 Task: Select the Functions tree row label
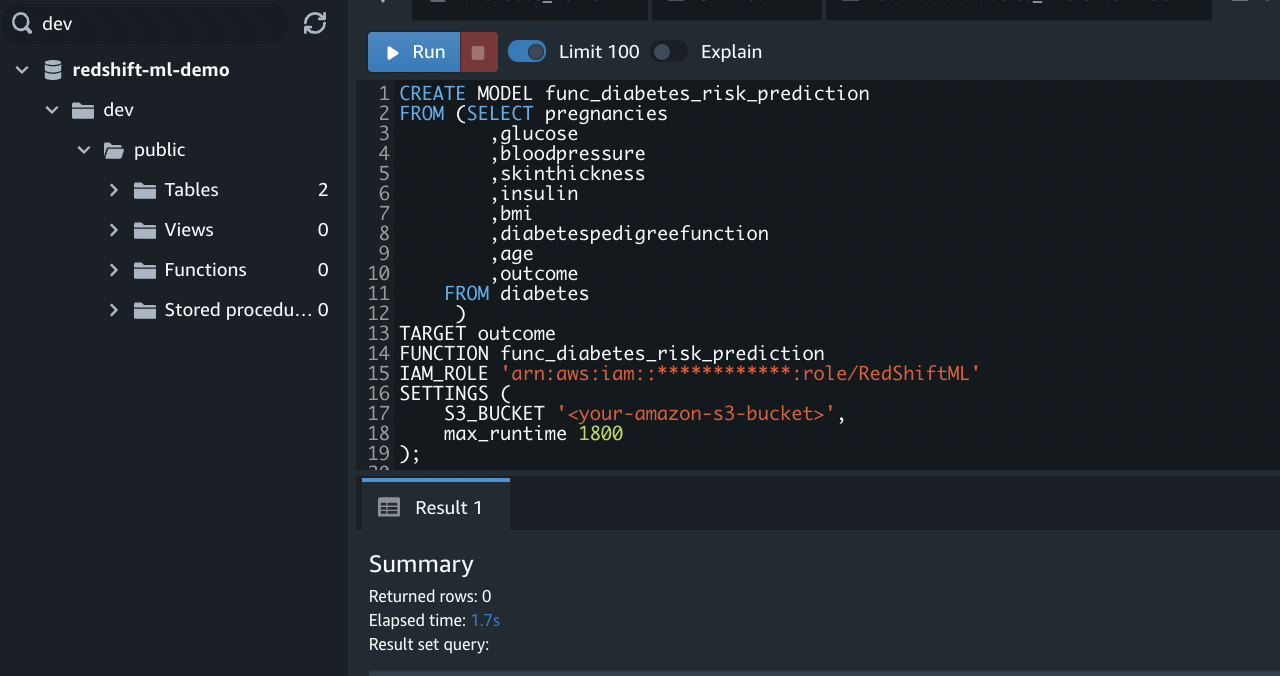click(x=206, y=270)
